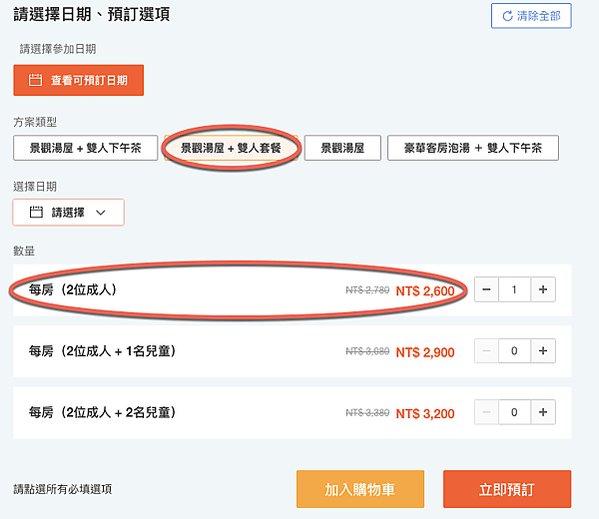Decrease quantity for 每房 (2位成人)
The width and height of the screenshot is (599, 519).
pos(486,289)
